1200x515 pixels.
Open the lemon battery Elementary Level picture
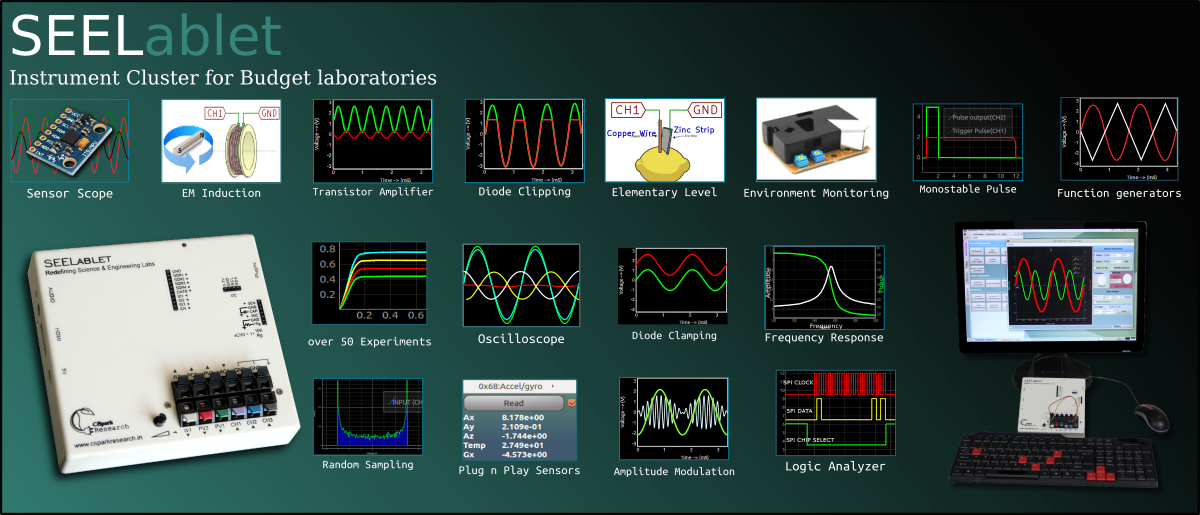(664, 141)
